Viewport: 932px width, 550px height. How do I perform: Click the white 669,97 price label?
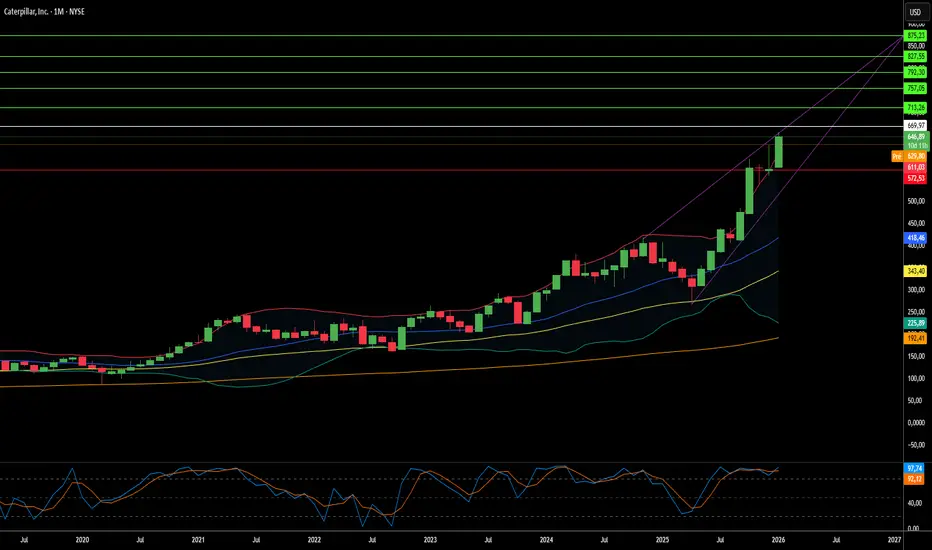click(915, 126)
